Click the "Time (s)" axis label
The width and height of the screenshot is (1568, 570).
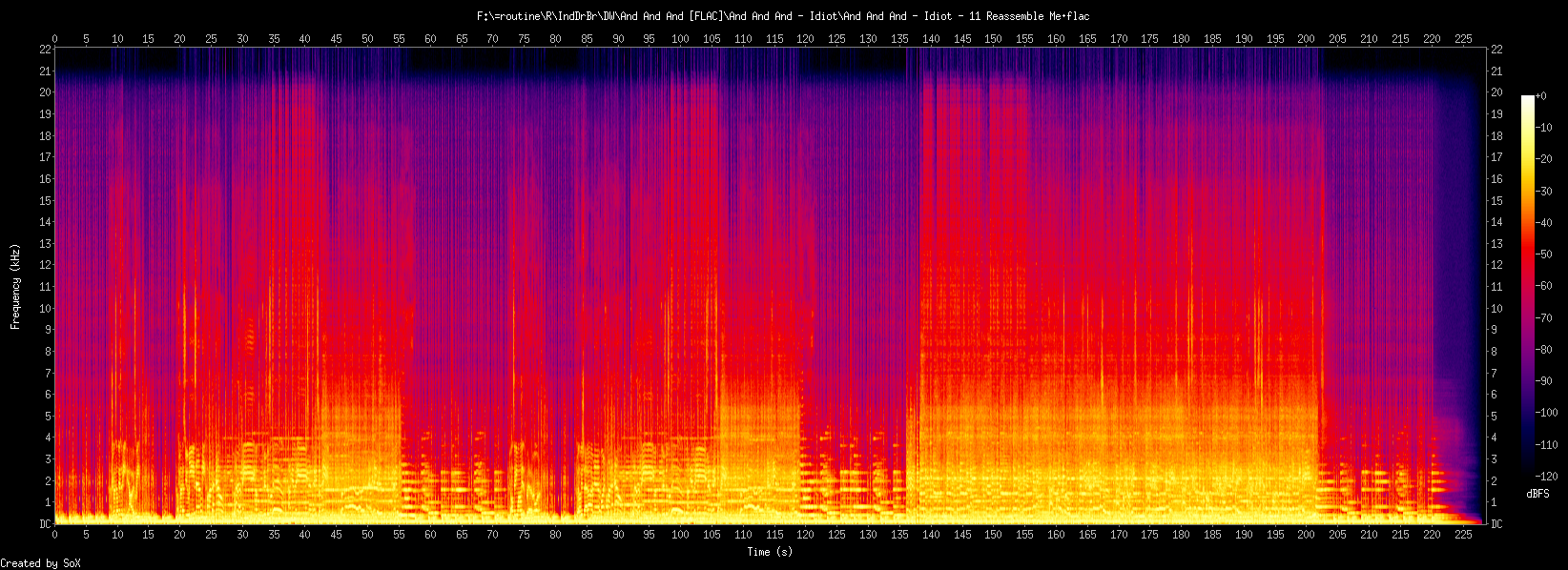[x=770, y=552]
